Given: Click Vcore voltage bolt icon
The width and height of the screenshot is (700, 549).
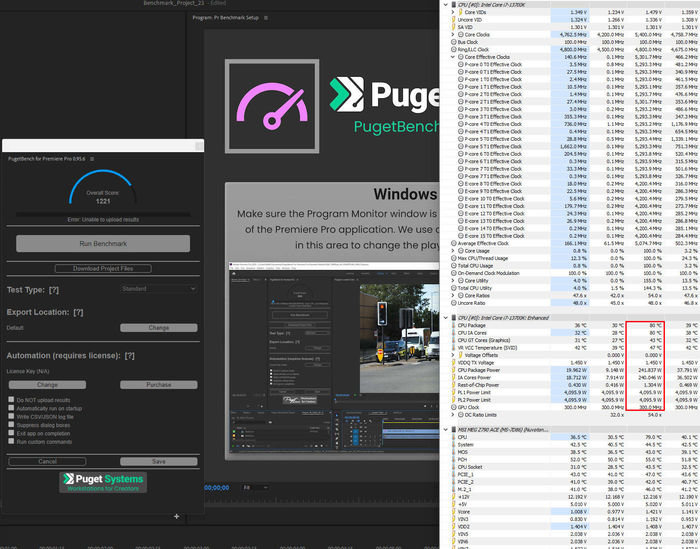Looking at the screenshot, I should point(454,512).
